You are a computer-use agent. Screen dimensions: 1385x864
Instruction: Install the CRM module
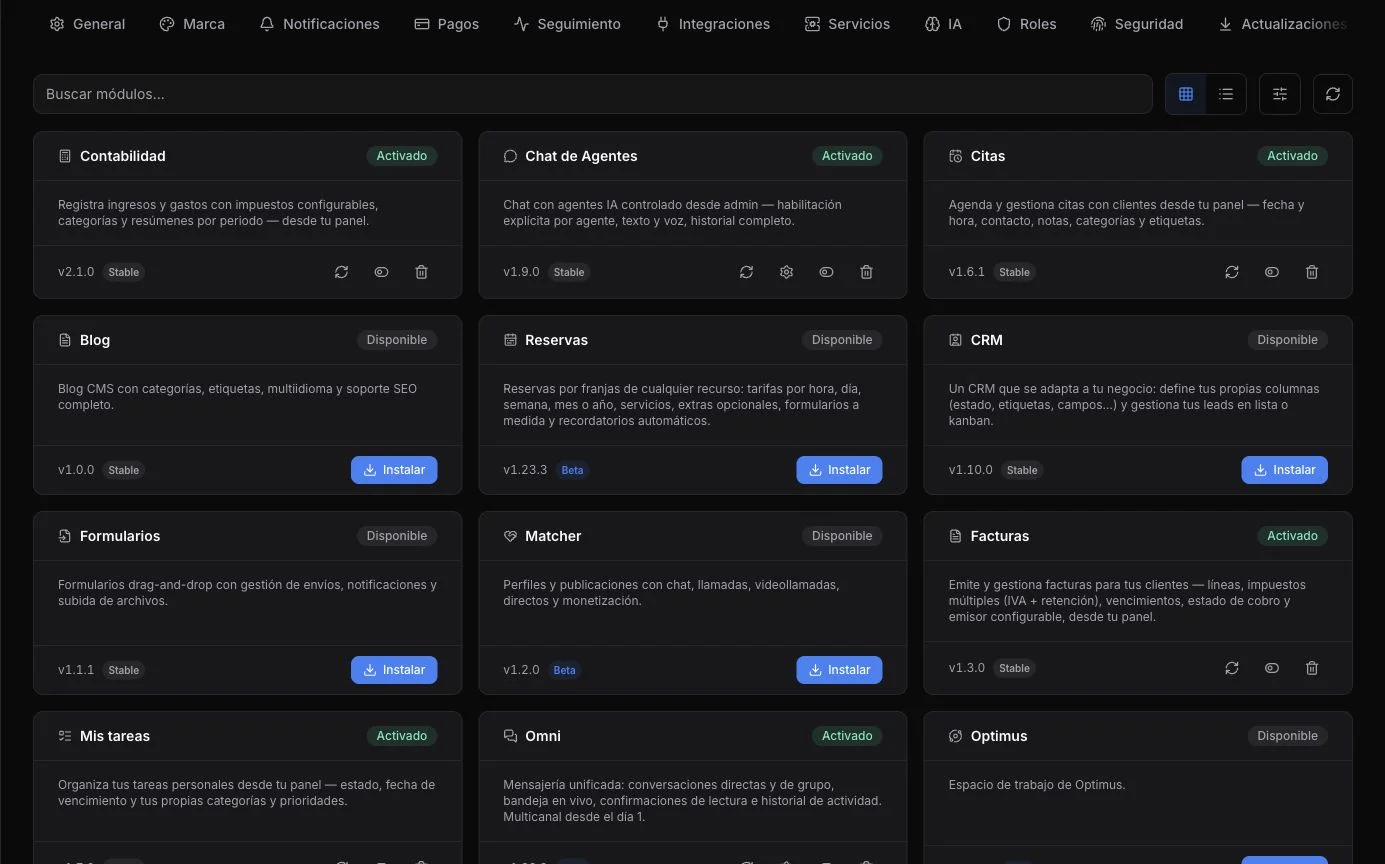coord(1284,470)
